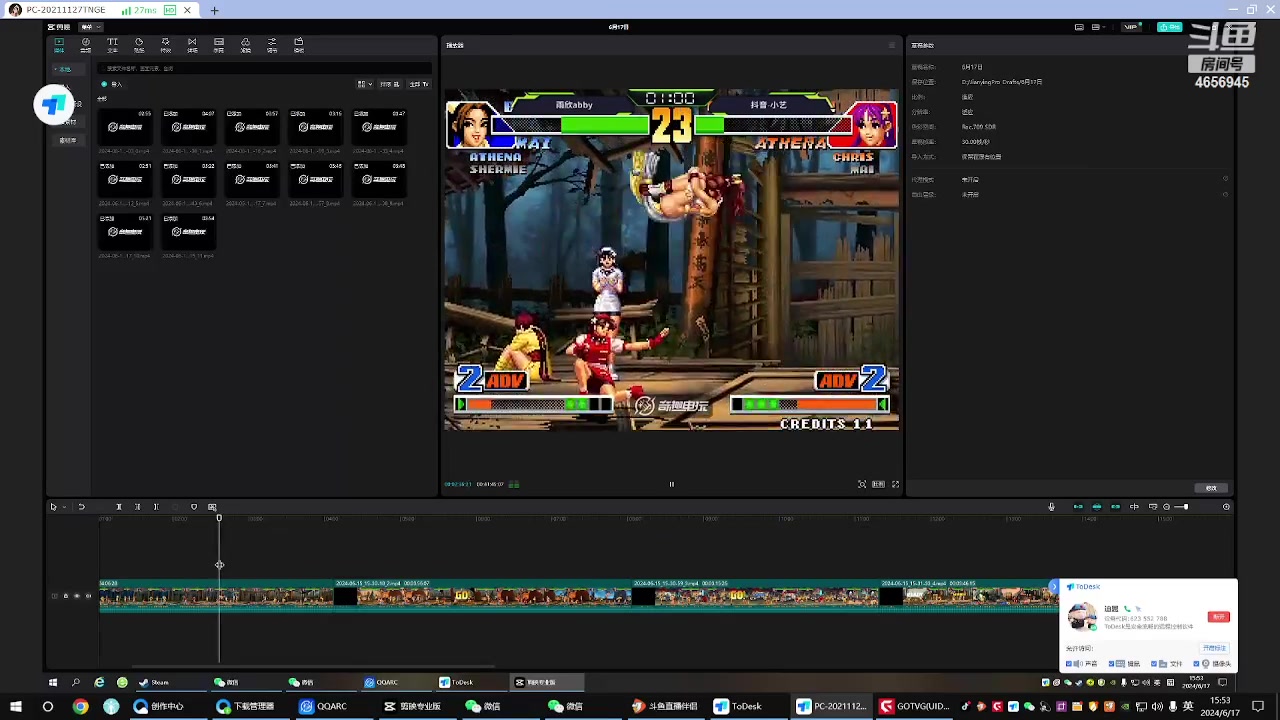This screenshot has width=1280, height=720.
Task: Click the Export button at top right
Action: 1169,27
